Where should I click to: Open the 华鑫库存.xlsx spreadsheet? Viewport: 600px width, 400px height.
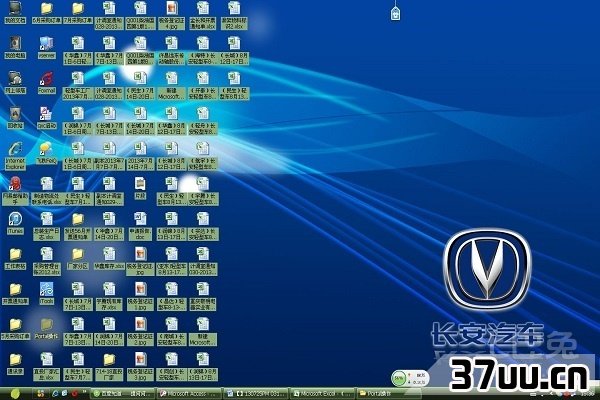coord(109,258)
